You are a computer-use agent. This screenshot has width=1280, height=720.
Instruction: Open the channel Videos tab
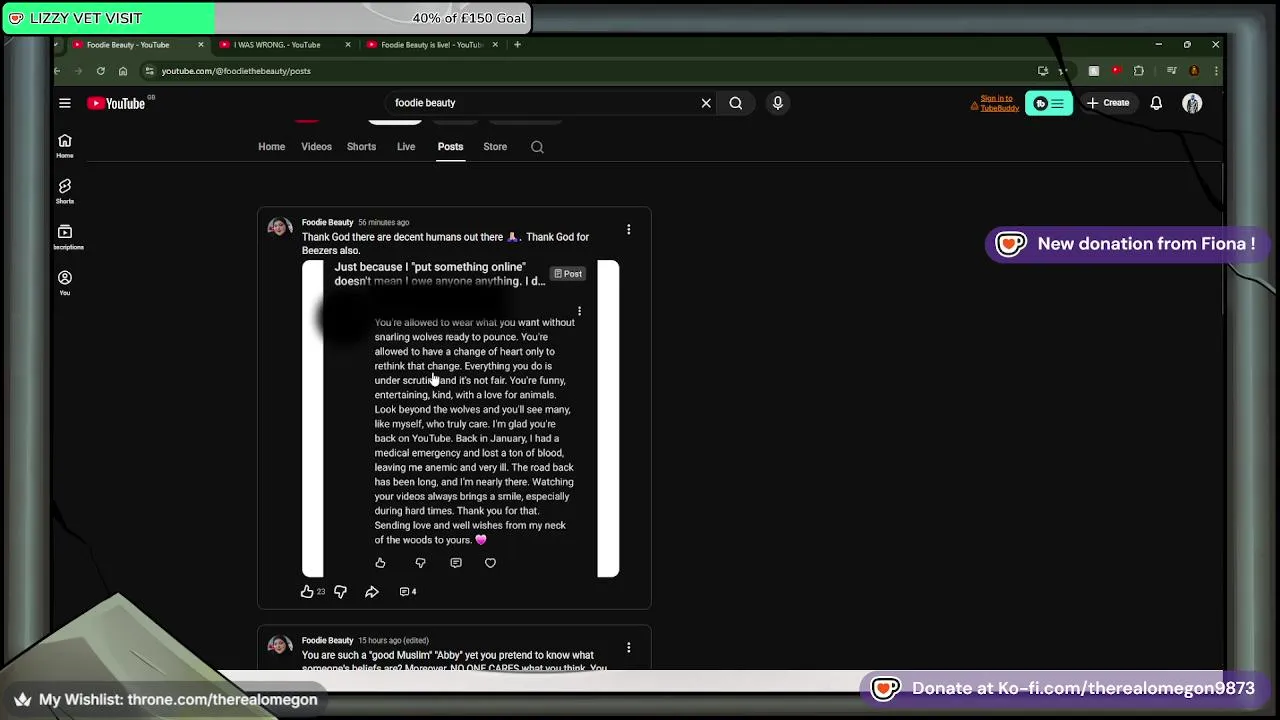pos(316,147)
